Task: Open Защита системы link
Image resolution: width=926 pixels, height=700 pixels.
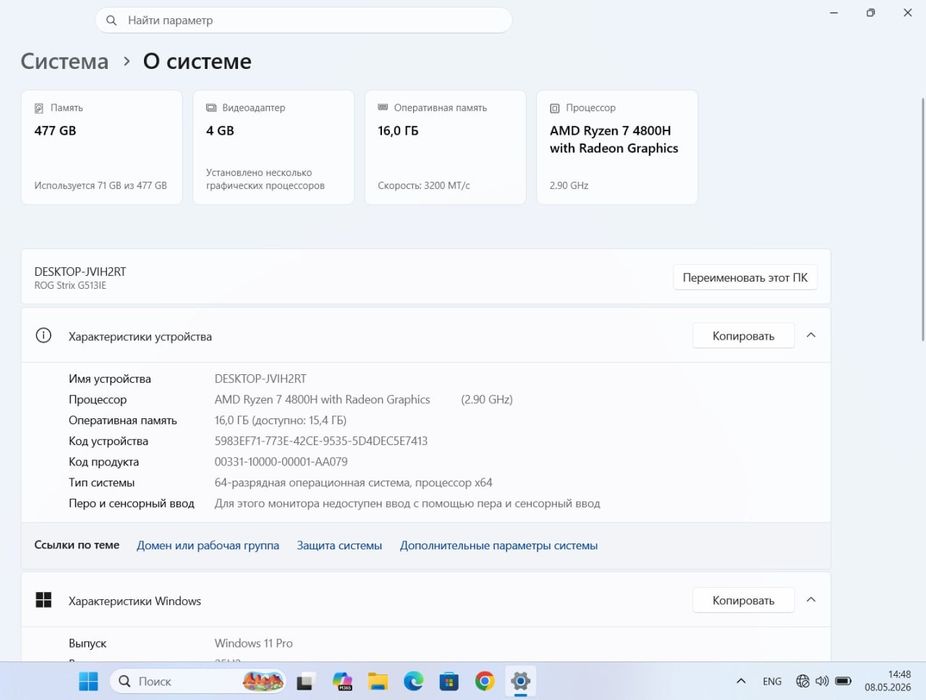Action: coord(339,545)
